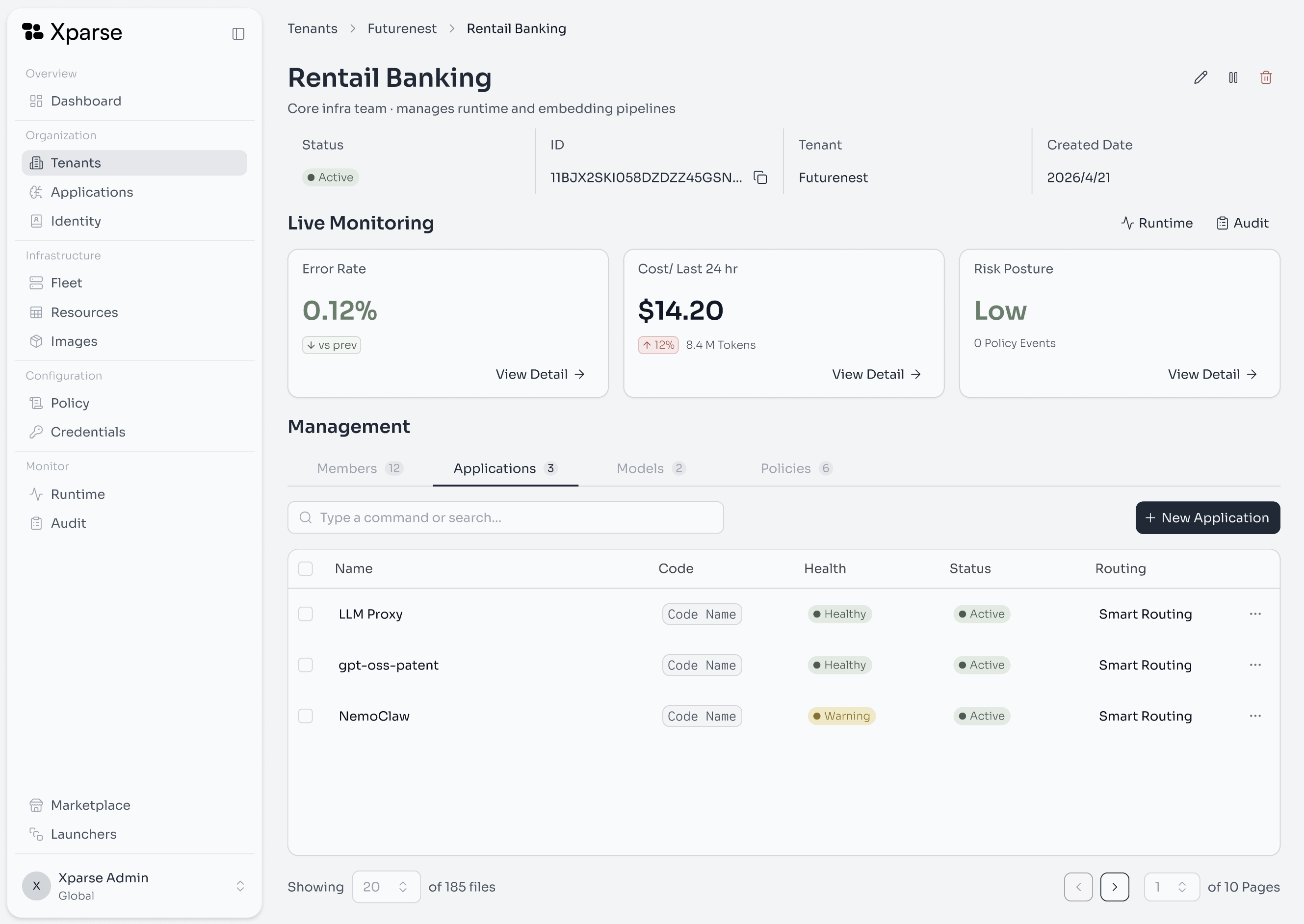Tick the LLM Proxy row checkbox
The width and height of the screenshot is (1304, 924).
[306, 614]
